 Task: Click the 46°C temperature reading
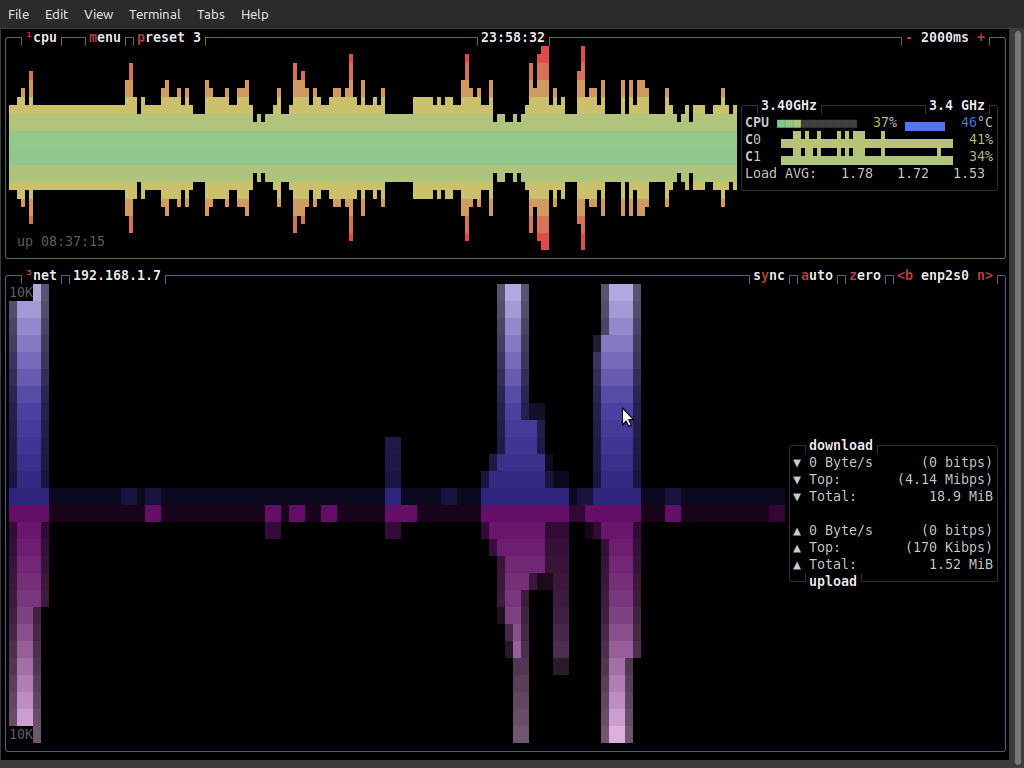pos(977,123)
